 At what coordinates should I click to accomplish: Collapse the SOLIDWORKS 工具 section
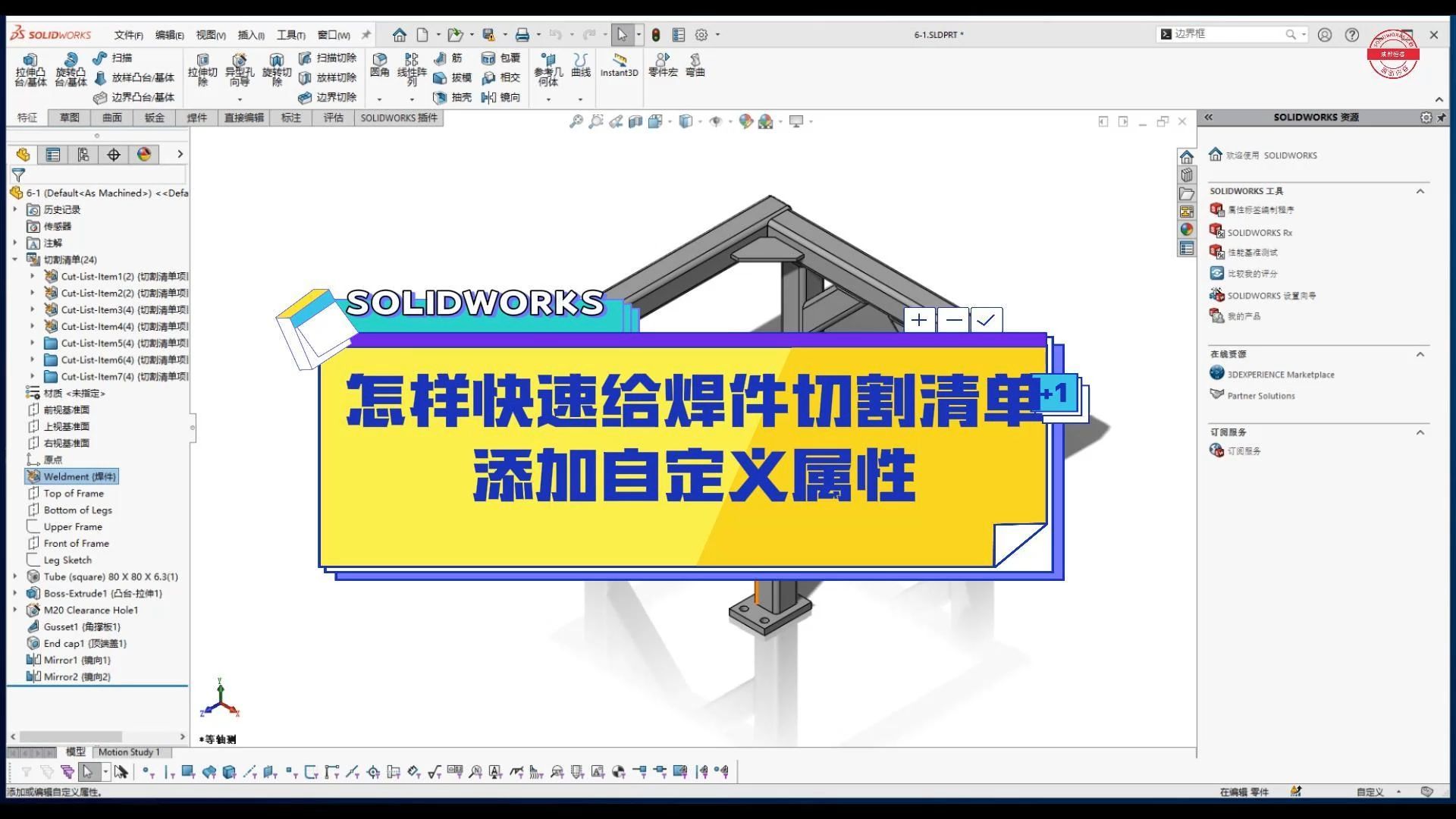click(x=1420, y=191)
